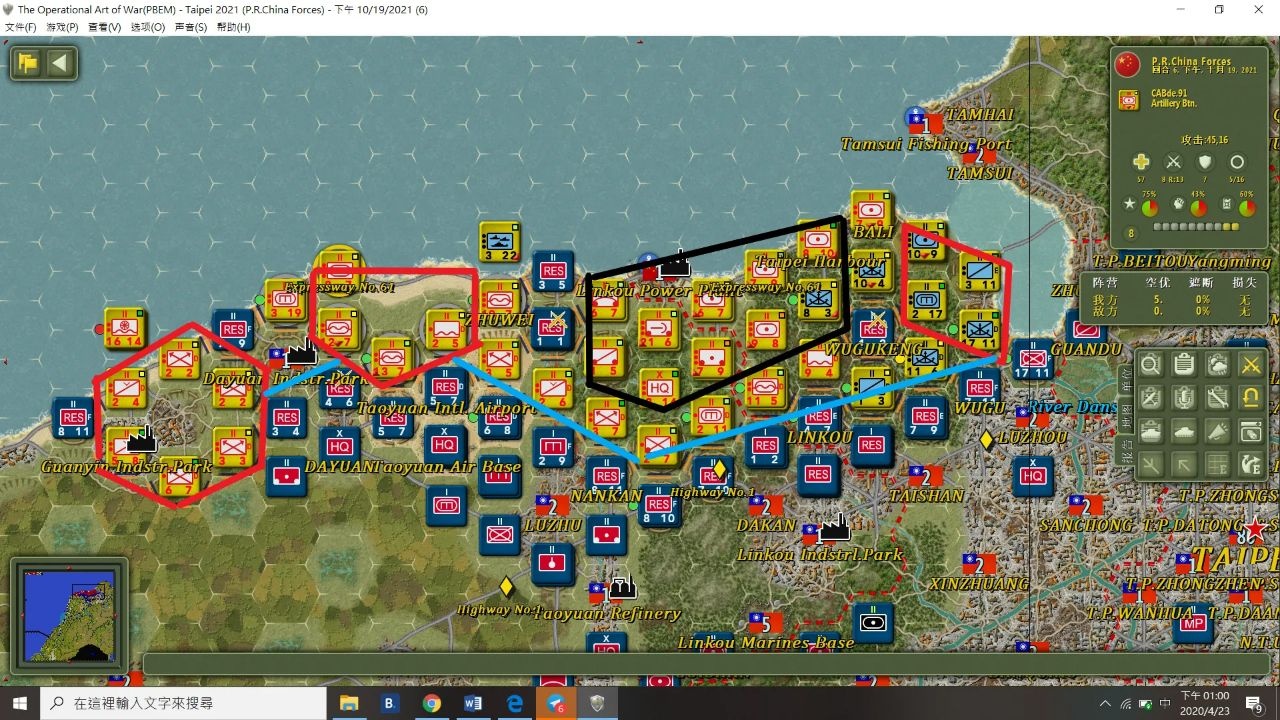Screen dimensions: 1280x720
Task: Click the yellow crossed swords icon
Action: coord(1250,365)
